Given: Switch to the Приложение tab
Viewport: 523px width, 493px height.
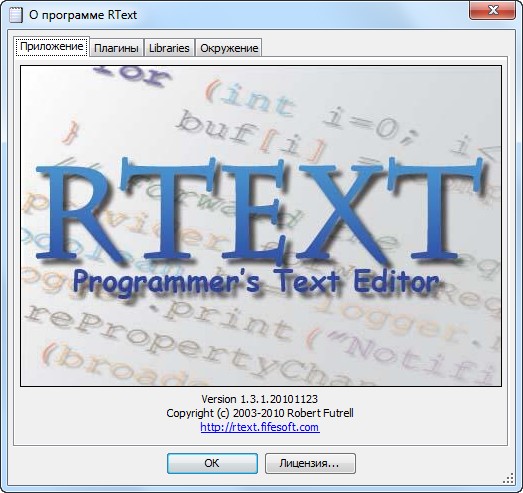Looking at the screenshot, I should [x=52, y=46].
